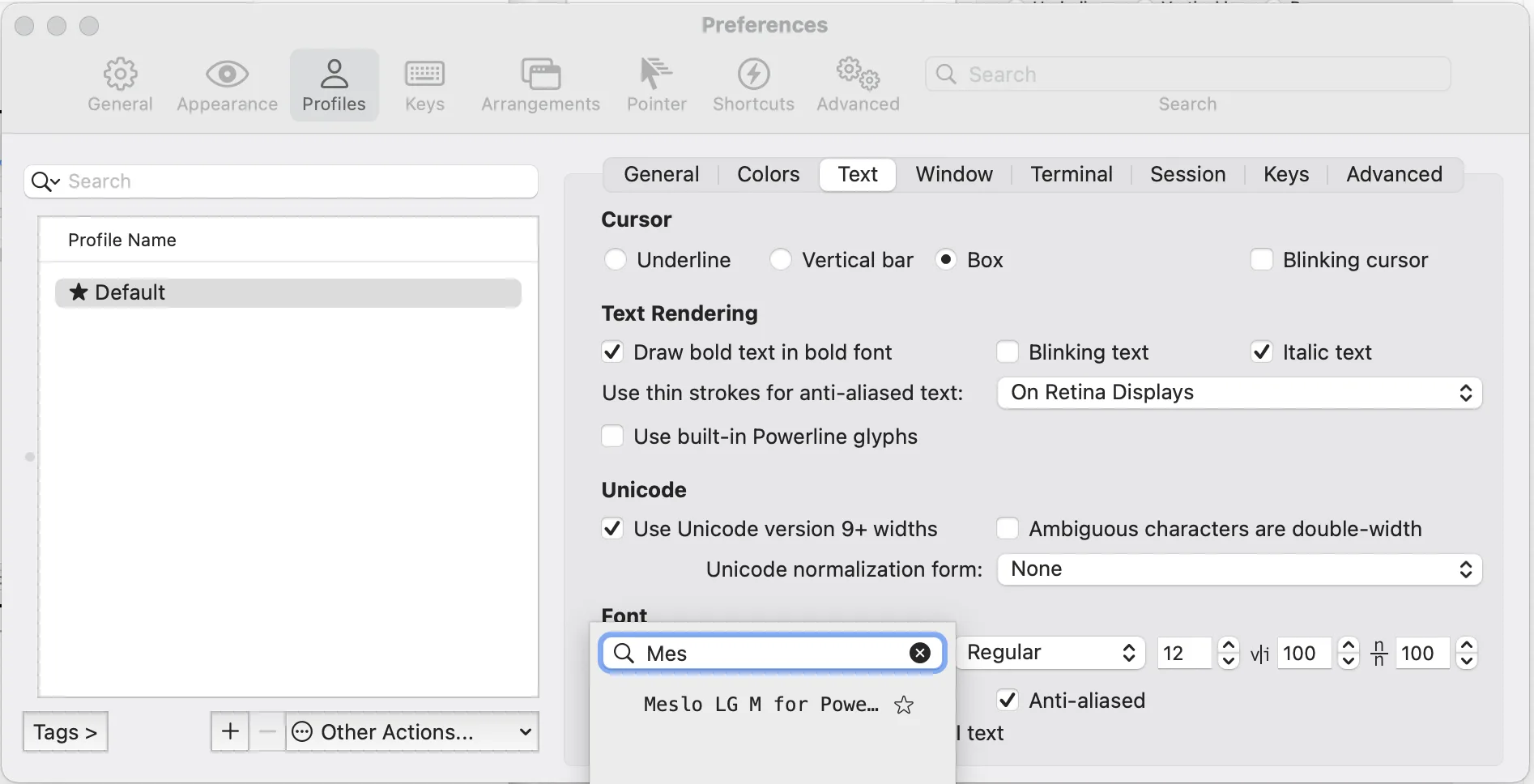The width and height of the screenshot is (1534, 784).
Task: Click the font search field containing Mes
Action: (772, 653)
